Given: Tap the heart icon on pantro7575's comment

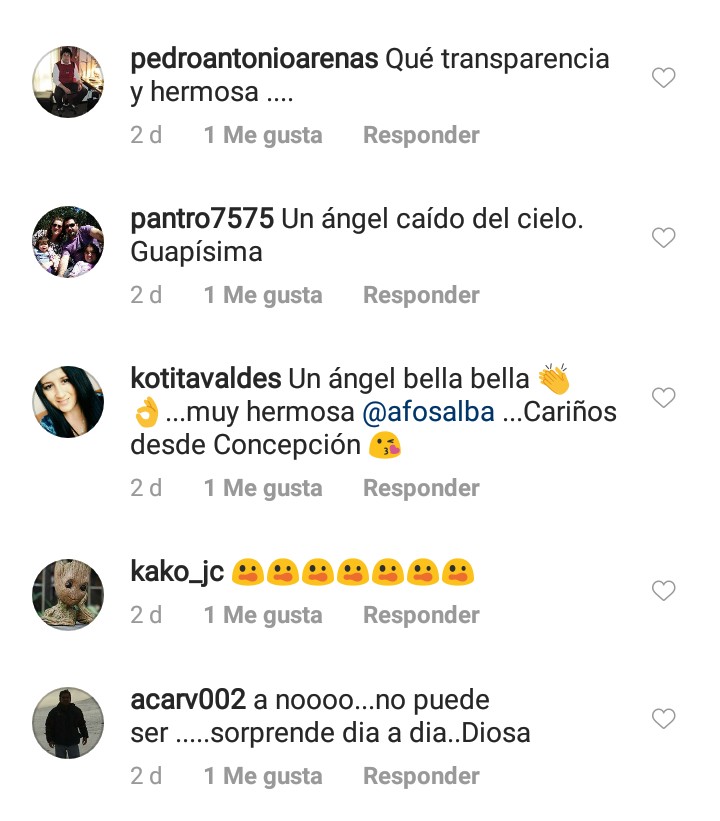Looking at the screenshot, I should [x=663, y=238].
